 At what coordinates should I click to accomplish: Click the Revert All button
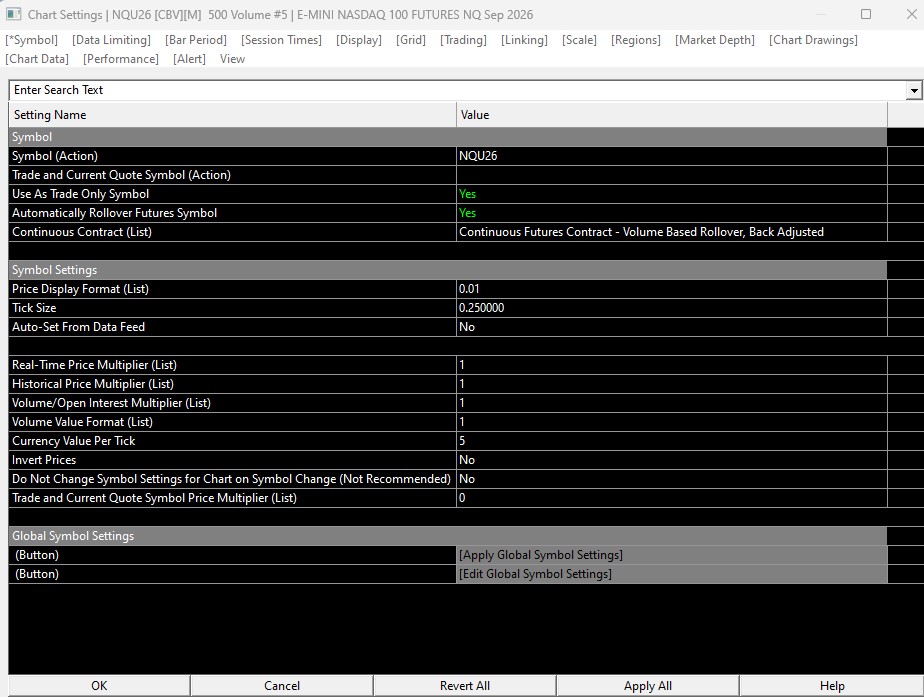[465, 686]
